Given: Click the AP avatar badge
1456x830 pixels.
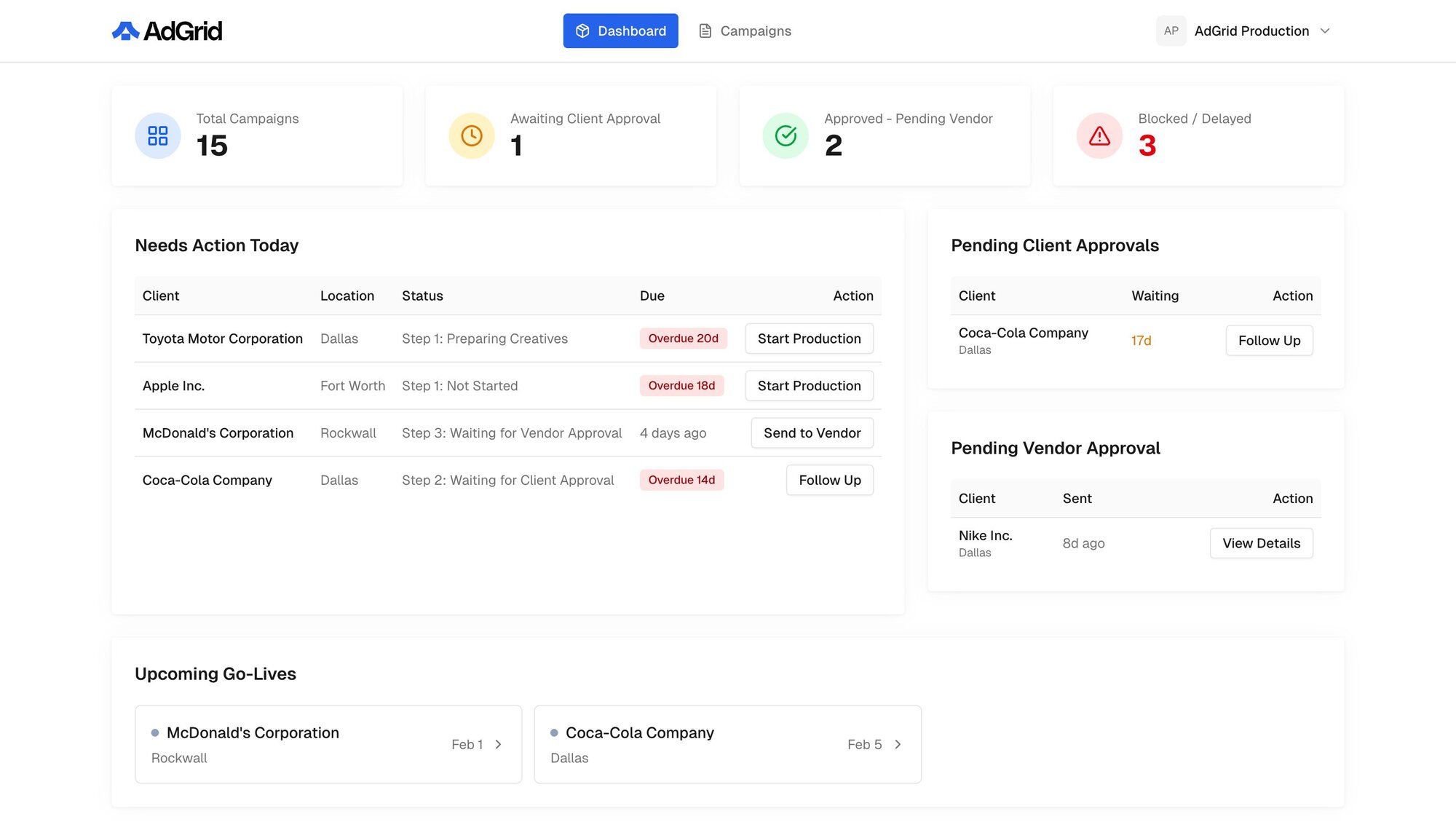Looking at the screenshot, I should [x=1171, y=31].
